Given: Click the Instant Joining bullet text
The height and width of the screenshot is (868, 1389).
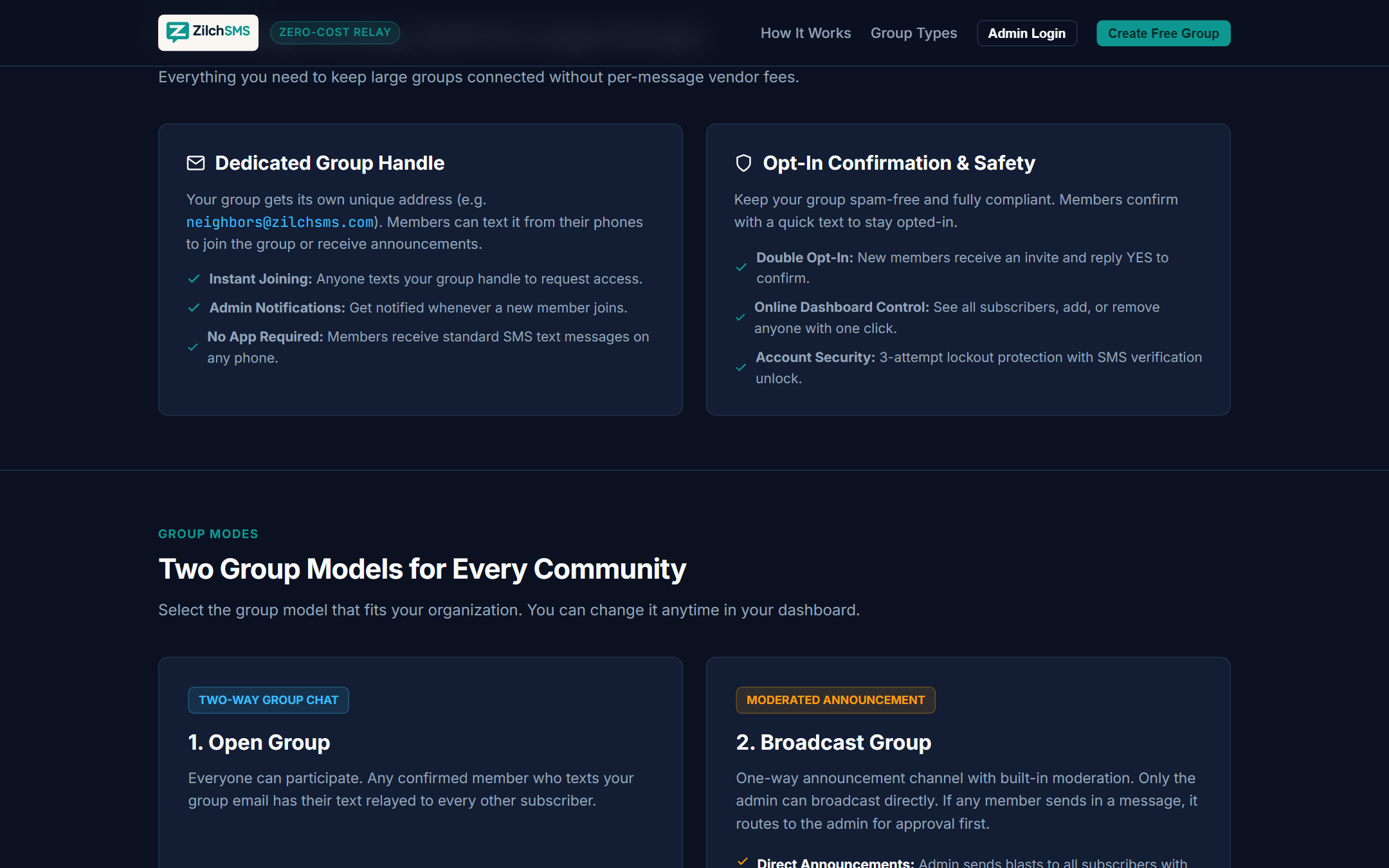Looking at the screenshot, I should (x=425, y=279).
